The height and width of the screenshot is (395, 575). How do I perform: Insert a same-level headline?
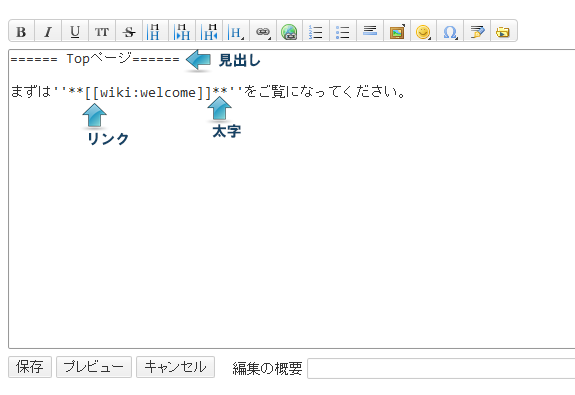click(155, 32)
